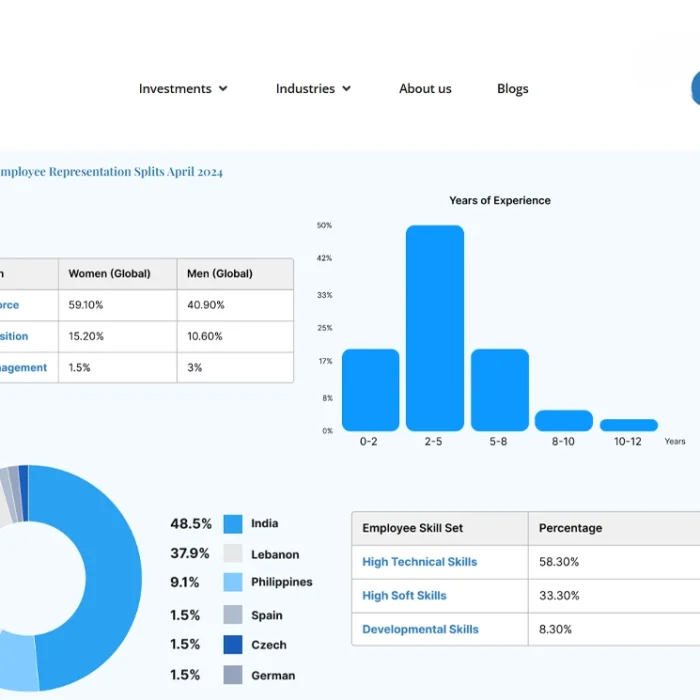Click the Employee Representation Splits April 2024 heading
The image size is (700, 700).
[110, 172]
